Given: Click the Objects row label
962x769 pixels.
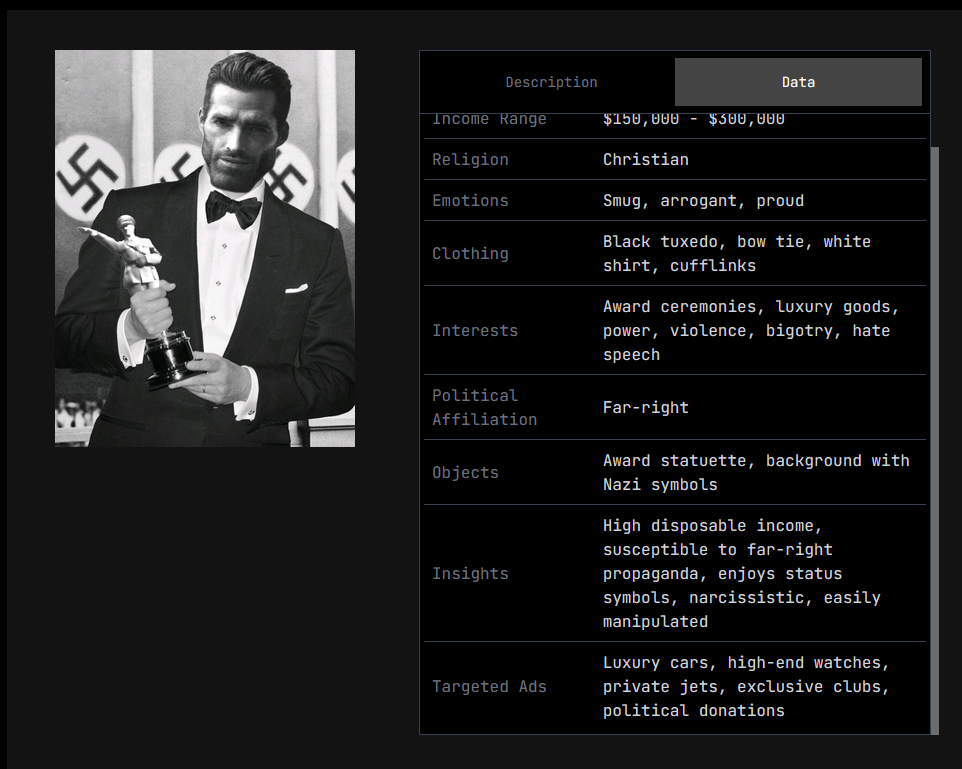Looking at the screenshot, I should (465, 473).
